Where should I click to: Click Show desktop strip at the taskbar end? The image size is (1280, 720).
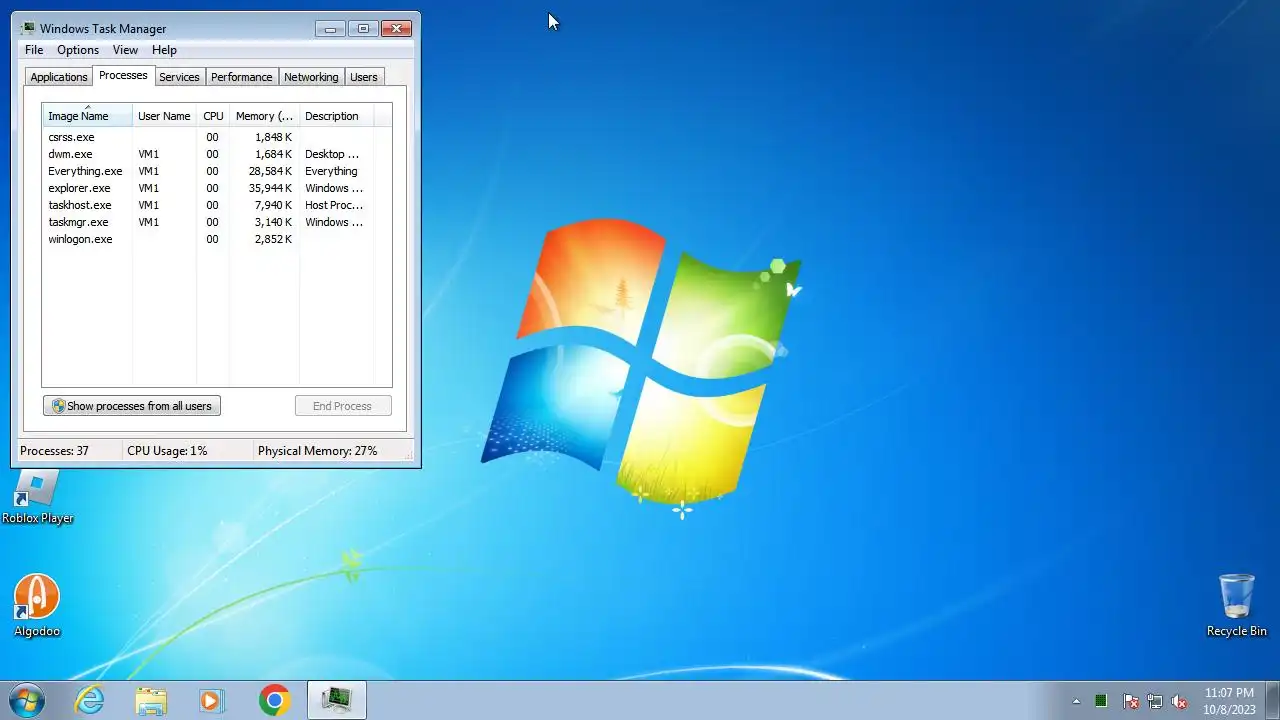coord(1272,700)
